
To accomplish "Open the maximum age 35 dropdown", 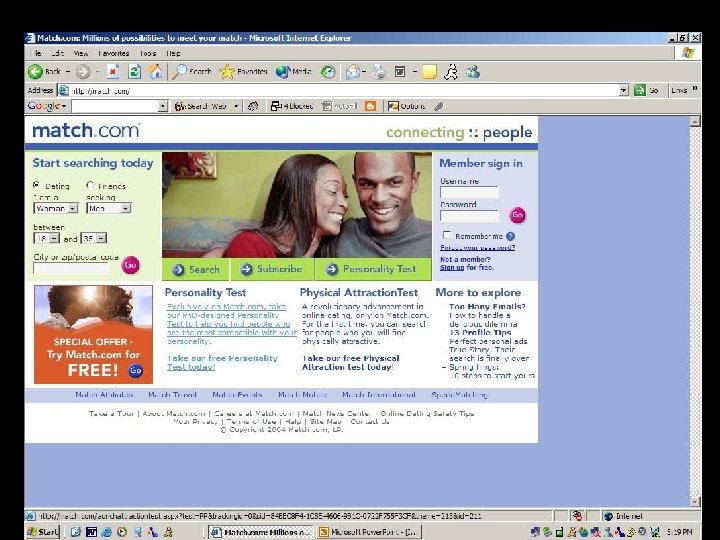I will click(x=94, y=238).
